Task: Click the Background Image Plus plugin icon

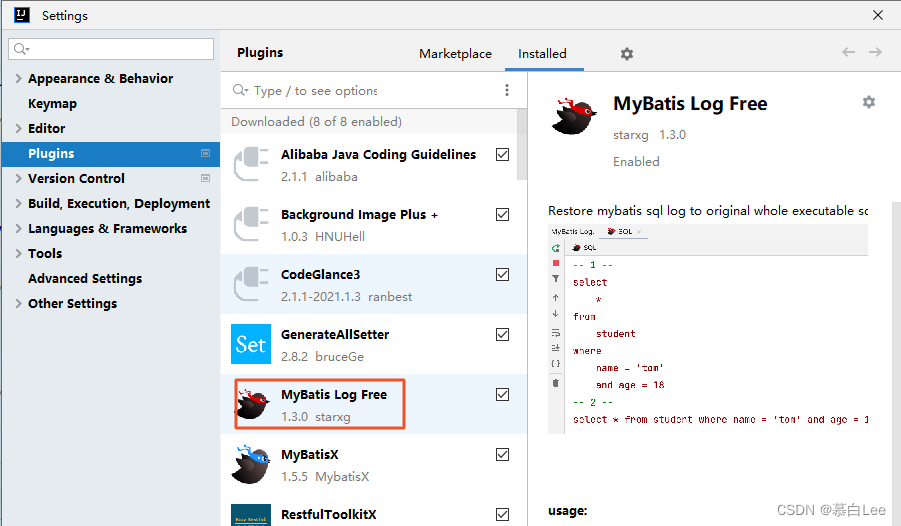Action: point(251,224)
